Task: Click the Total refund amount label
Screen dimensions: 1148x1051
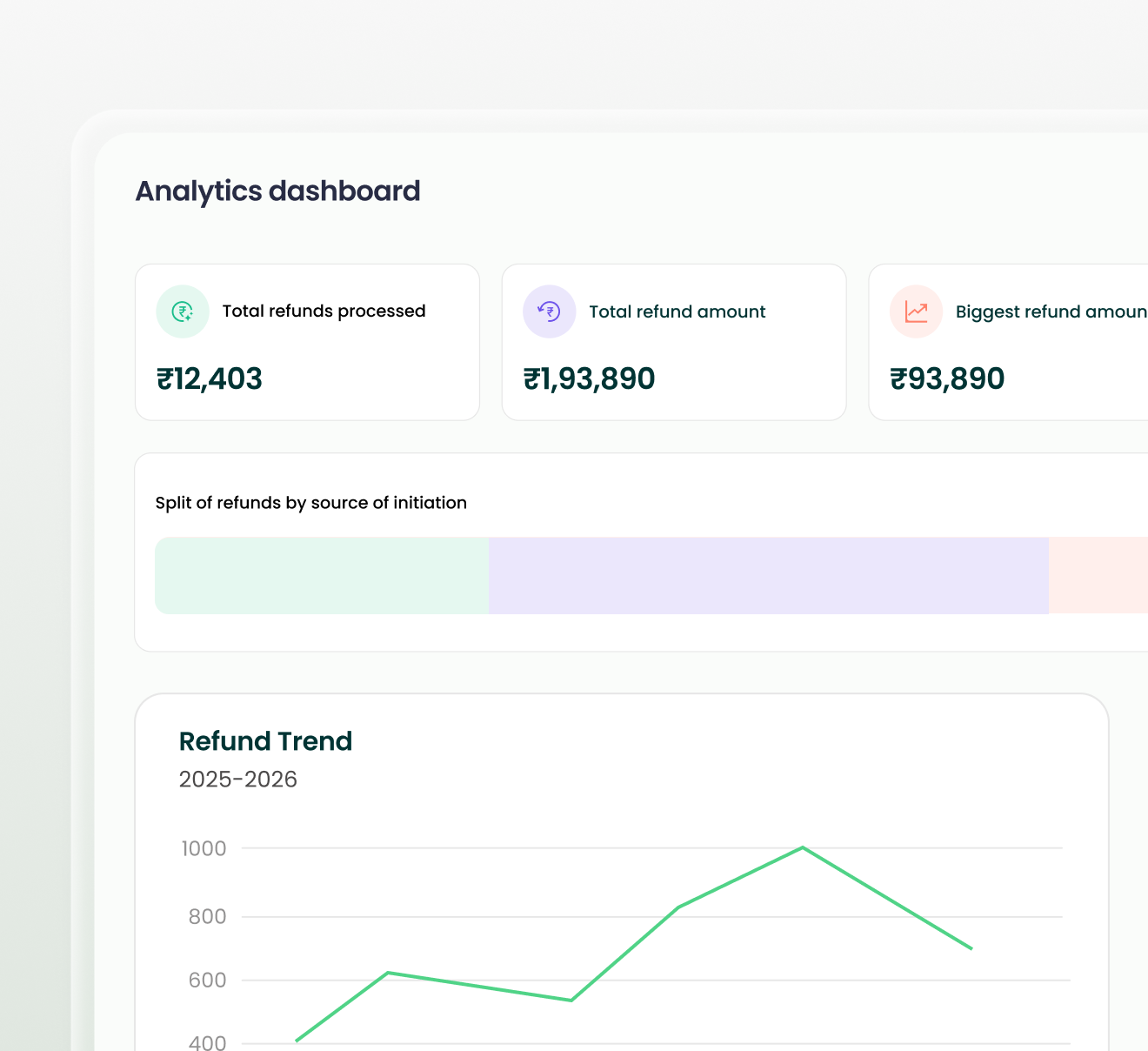Action: 677,311
